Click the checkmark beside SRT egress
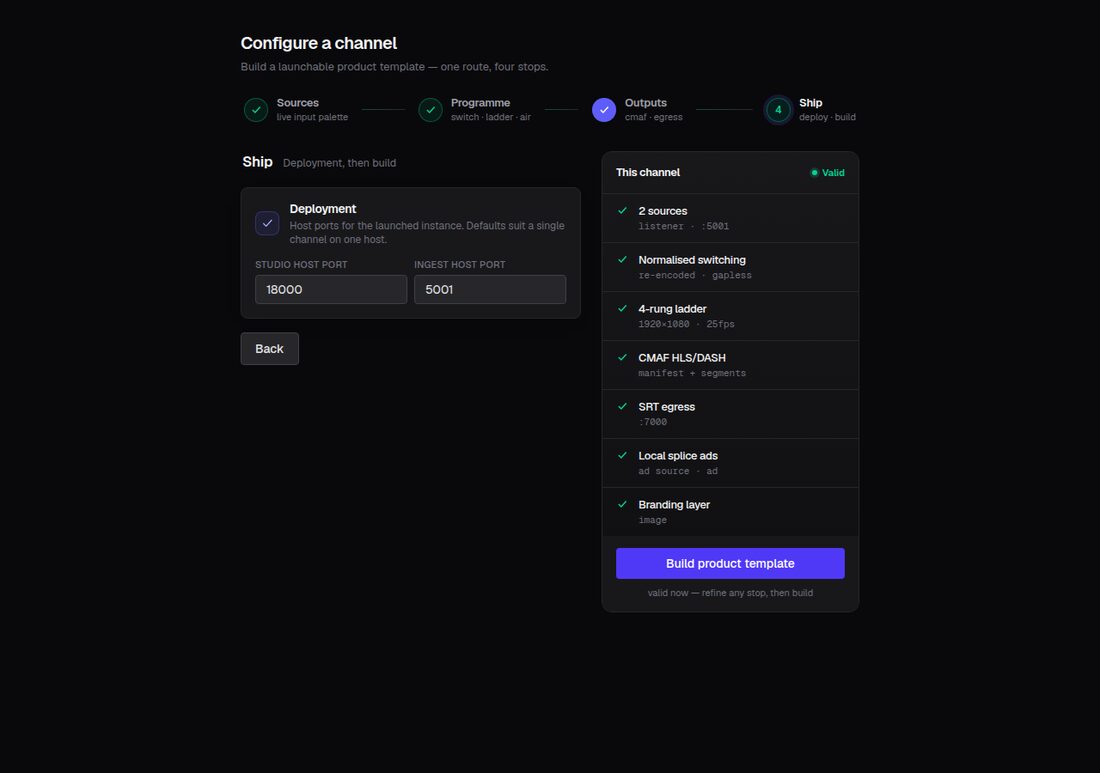The image size is (1100, 773). [x=622, y=407]
